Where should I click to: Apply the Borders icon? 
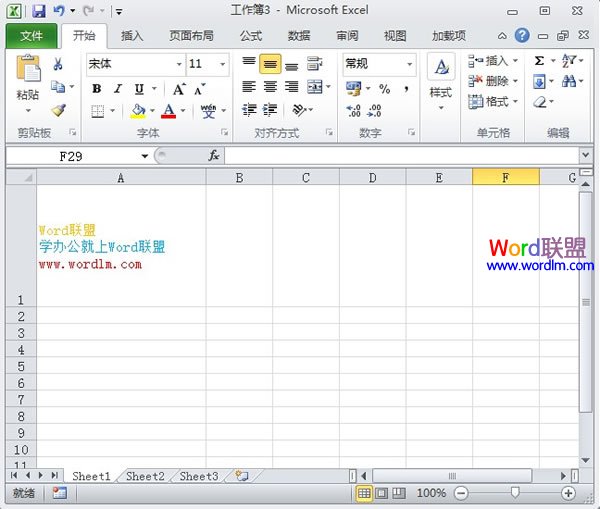coord(98,111)
